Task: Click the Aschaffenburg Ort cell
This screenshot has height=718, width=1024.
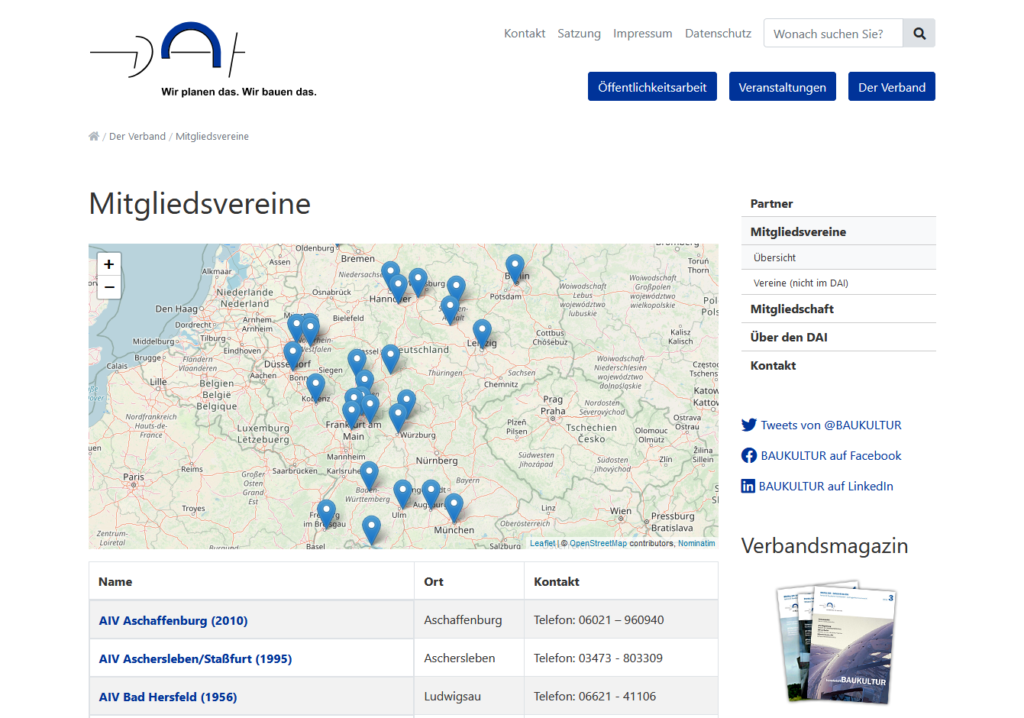Action: [469, 620]
